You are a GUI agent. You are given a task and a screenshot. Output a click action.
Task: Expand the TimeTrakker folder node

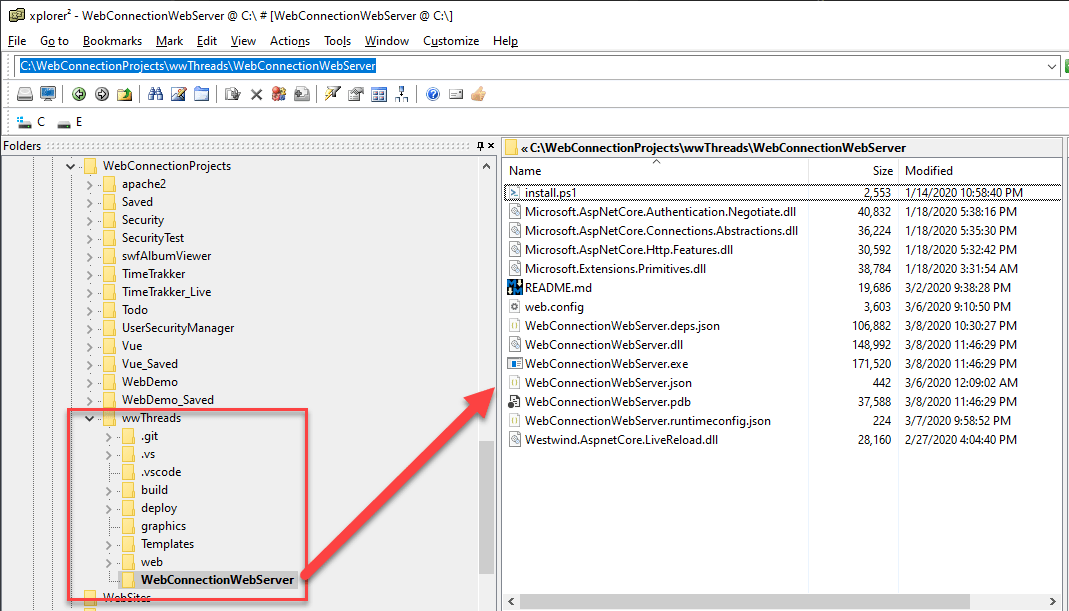click(x=89, y=274)
